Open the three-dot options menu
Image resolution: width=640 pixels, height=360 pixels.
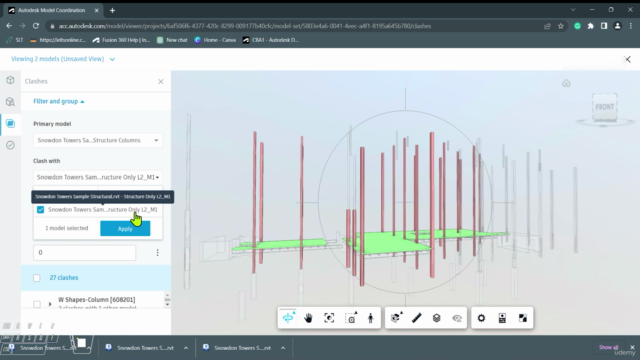point(158,253)
